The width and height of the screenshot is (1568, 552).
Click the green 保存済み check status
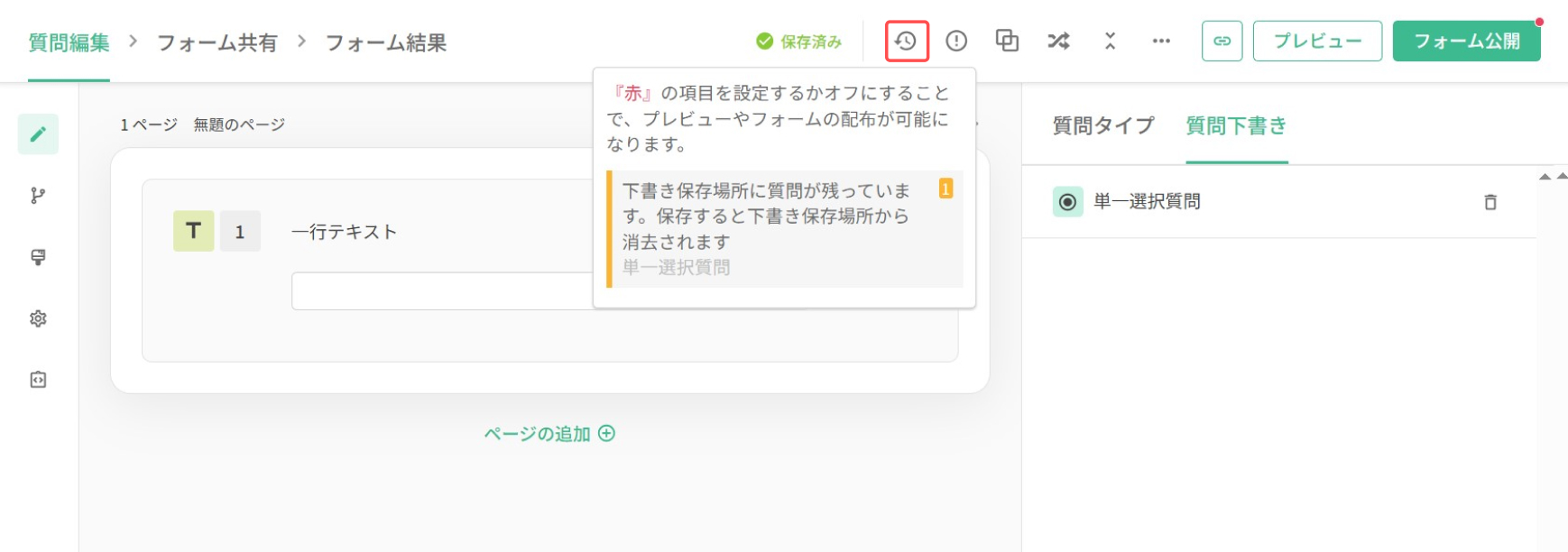(x=798, y=41)
